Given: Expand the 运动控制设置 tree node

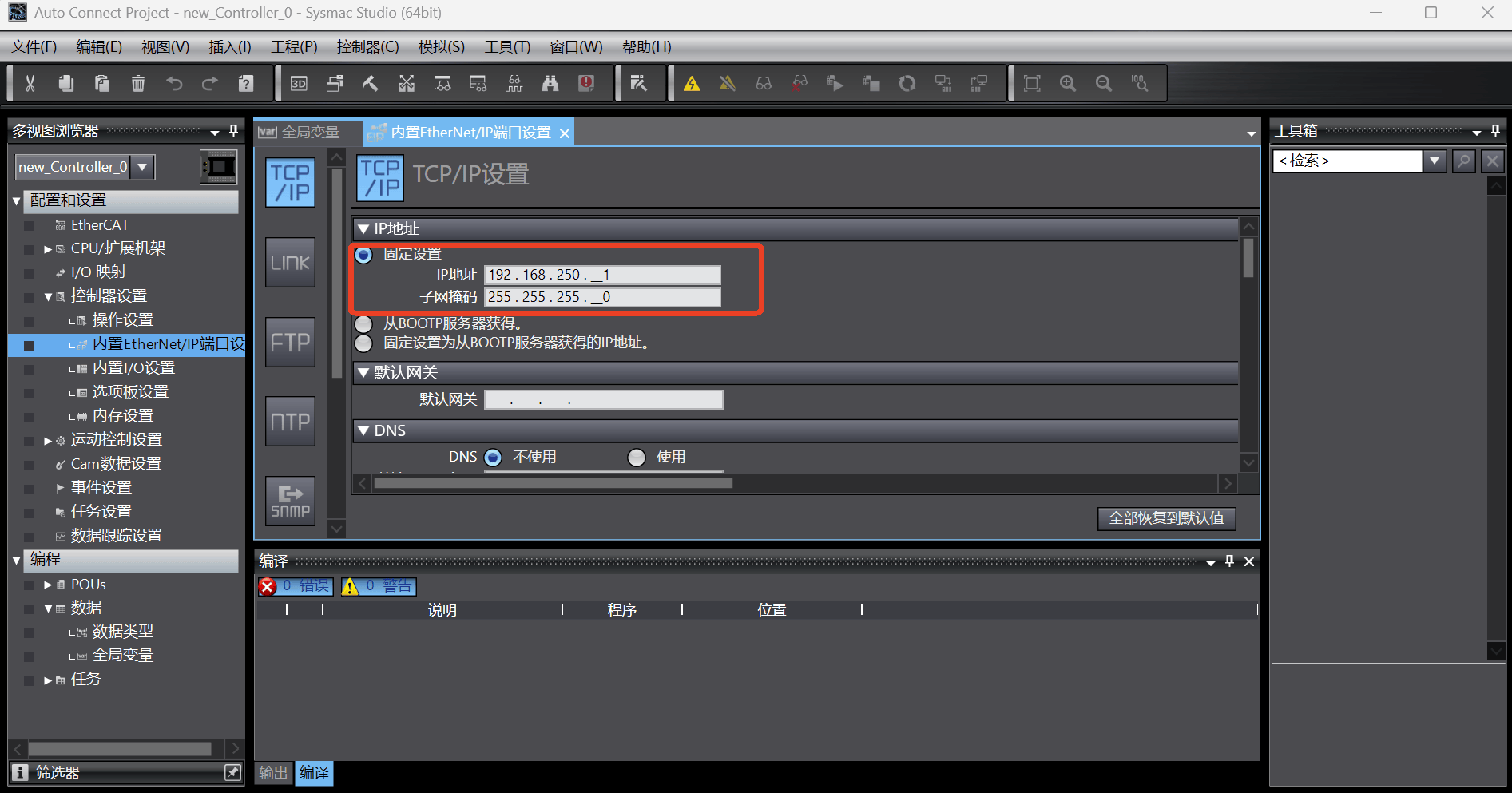Looking at the screenshot, I should 48,440.
